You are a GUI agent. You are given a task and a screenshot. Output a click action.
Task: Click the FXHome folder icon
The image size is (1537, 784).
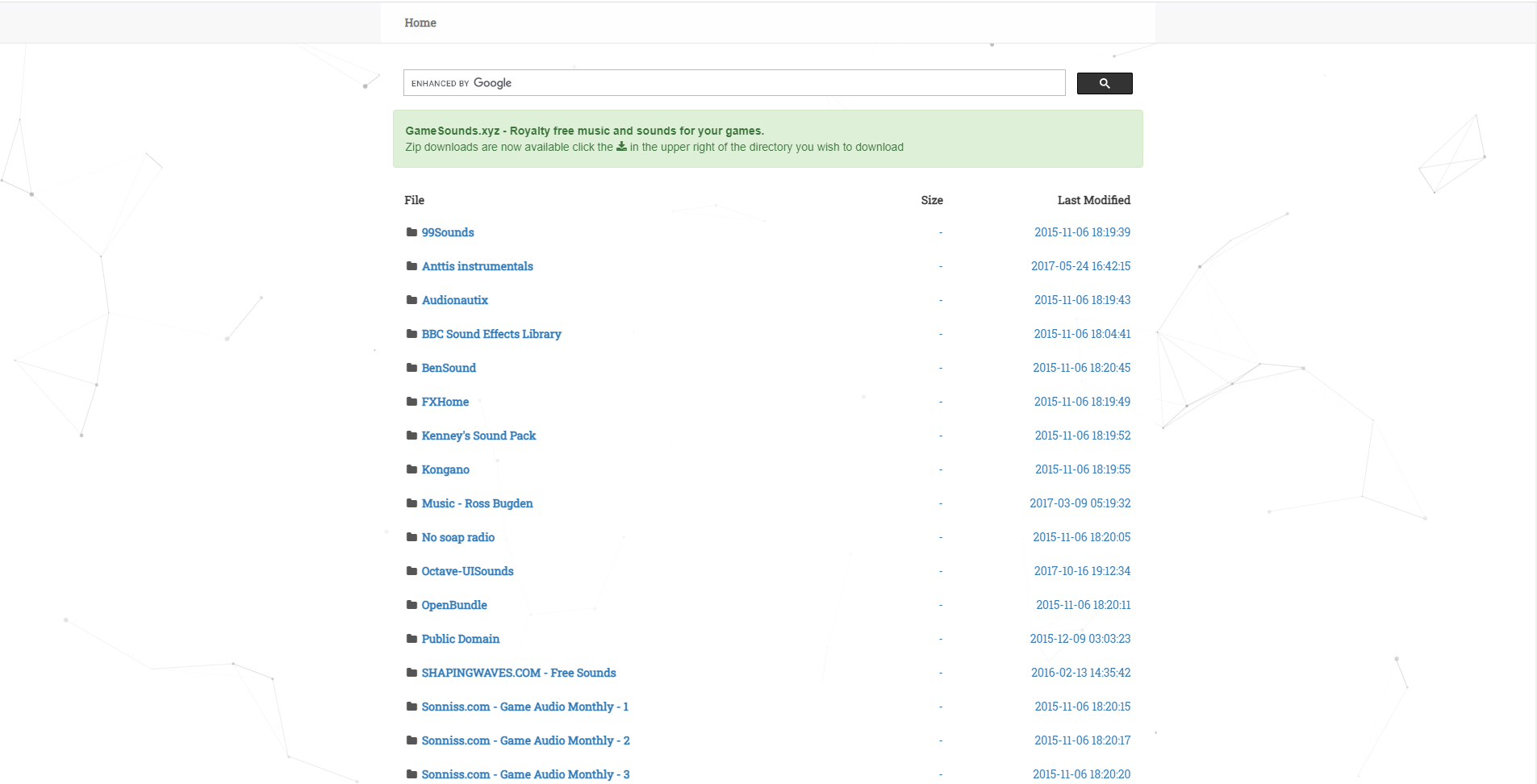click(x=411, y=402)
